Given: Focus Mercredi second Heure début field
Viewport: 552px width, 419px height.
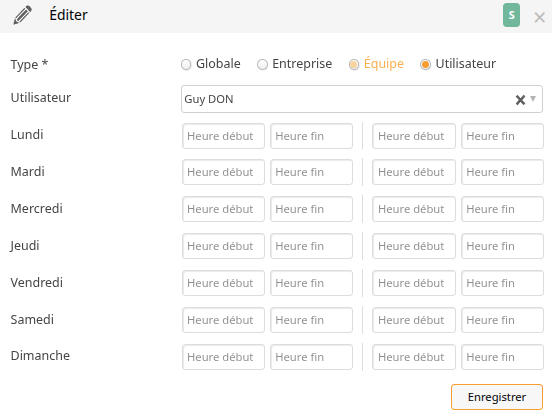Looking at the screenshot, I should point(414,209).
